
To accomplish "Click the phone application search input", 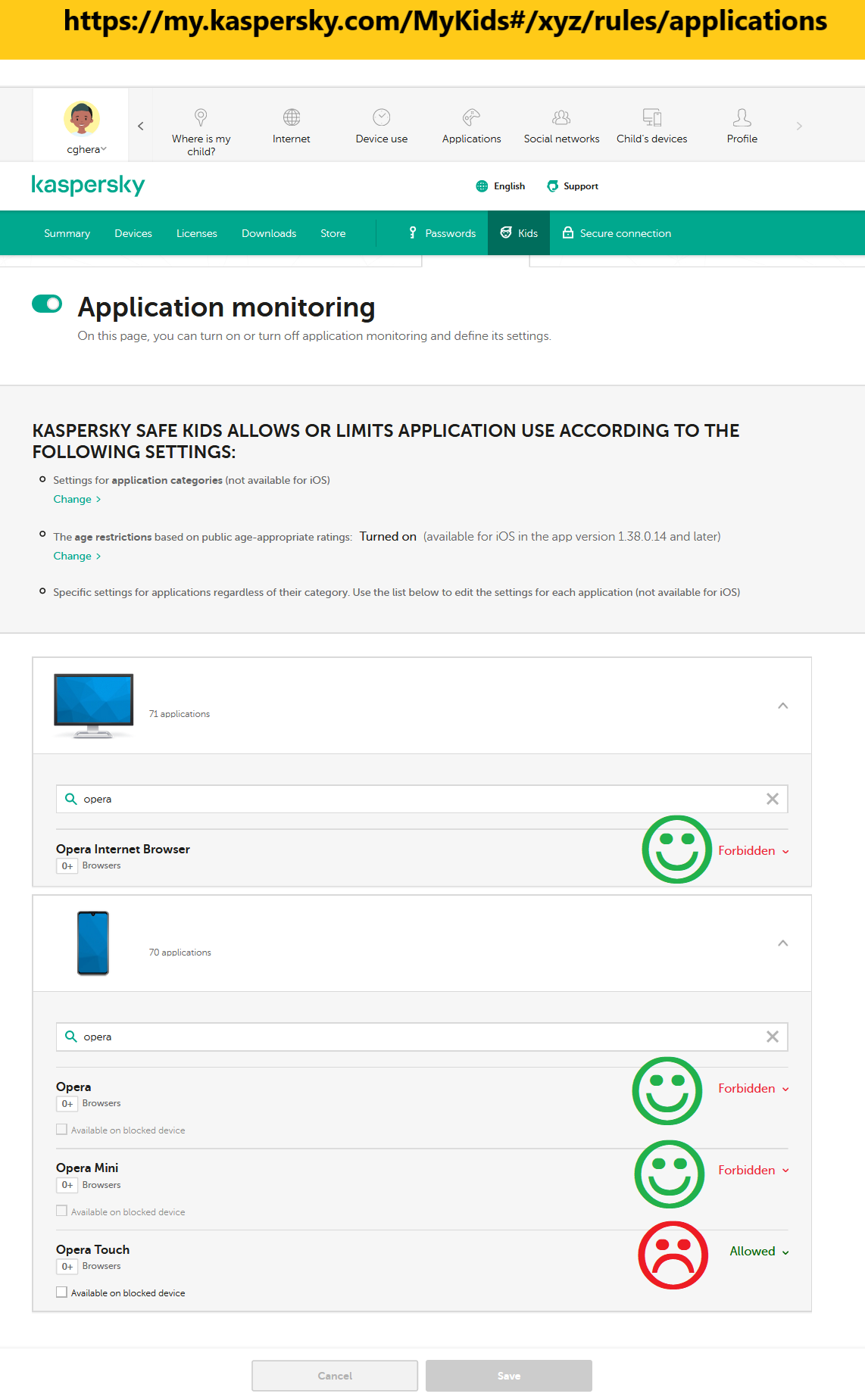I will 422,1037.
